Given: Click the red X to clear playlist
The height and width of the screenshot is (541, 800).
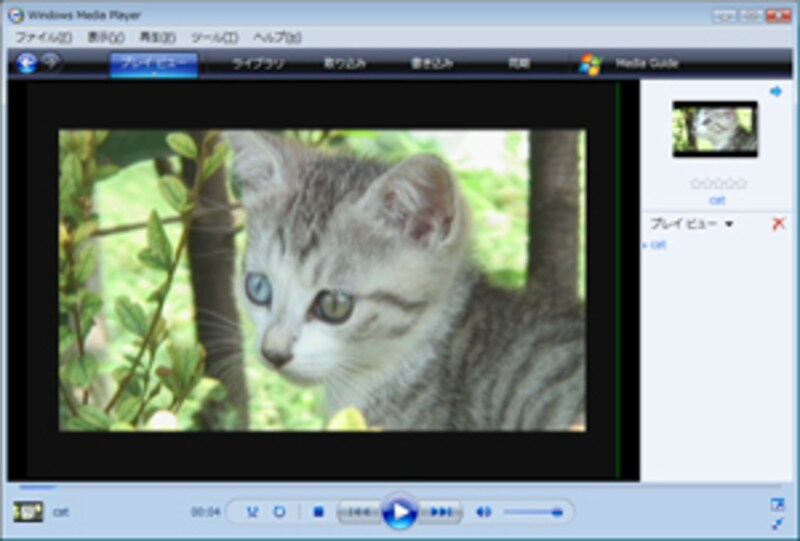Looking at the screenshot, I should click(778, 224).
